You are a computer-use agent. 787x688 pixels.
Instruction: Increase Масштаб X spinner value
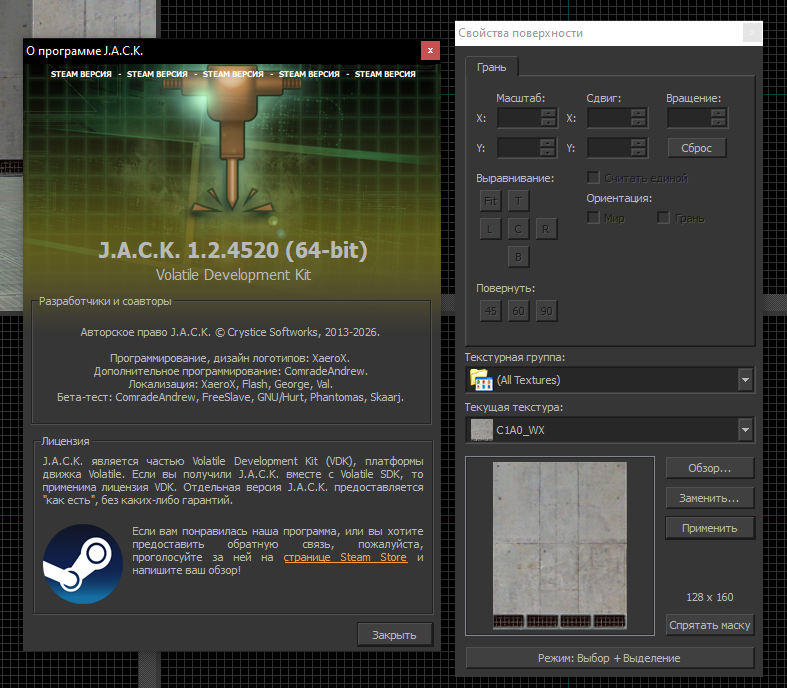[x=549, y=113]
